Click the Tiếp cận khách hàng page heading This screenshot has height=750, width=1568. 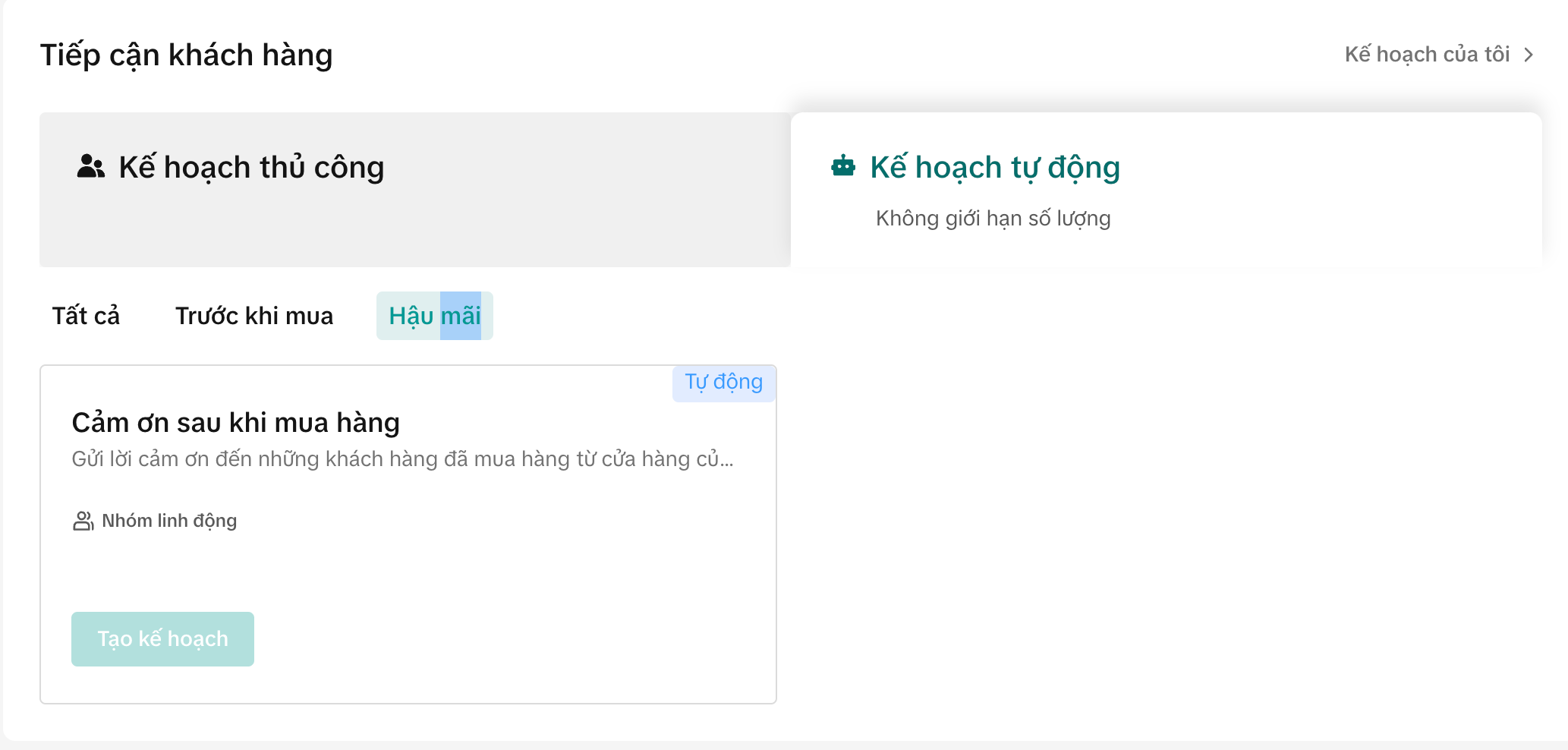[x=186, y=55]
